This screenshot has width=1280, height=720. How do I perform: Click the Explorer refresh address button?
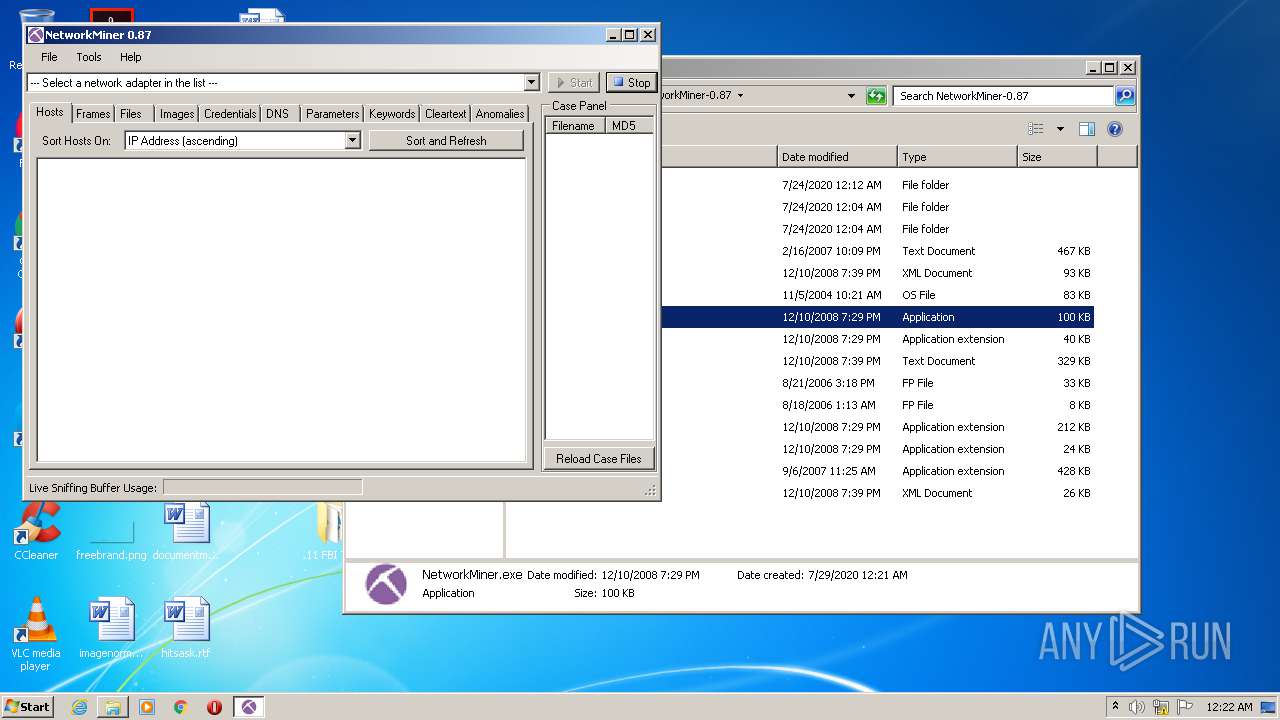tap(876, 96)
